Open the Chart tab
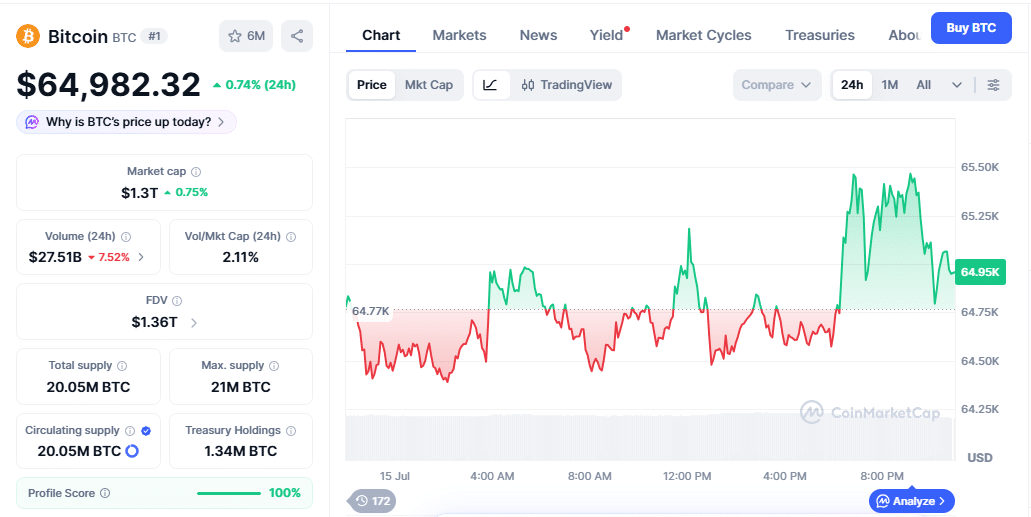 [x=381, y=36]
